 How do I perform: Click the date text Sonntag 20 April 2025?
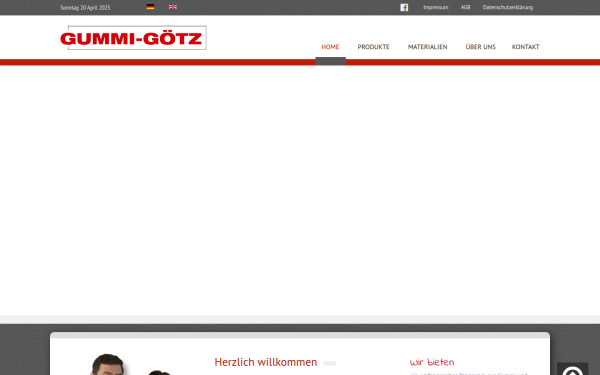coord(85,8)
